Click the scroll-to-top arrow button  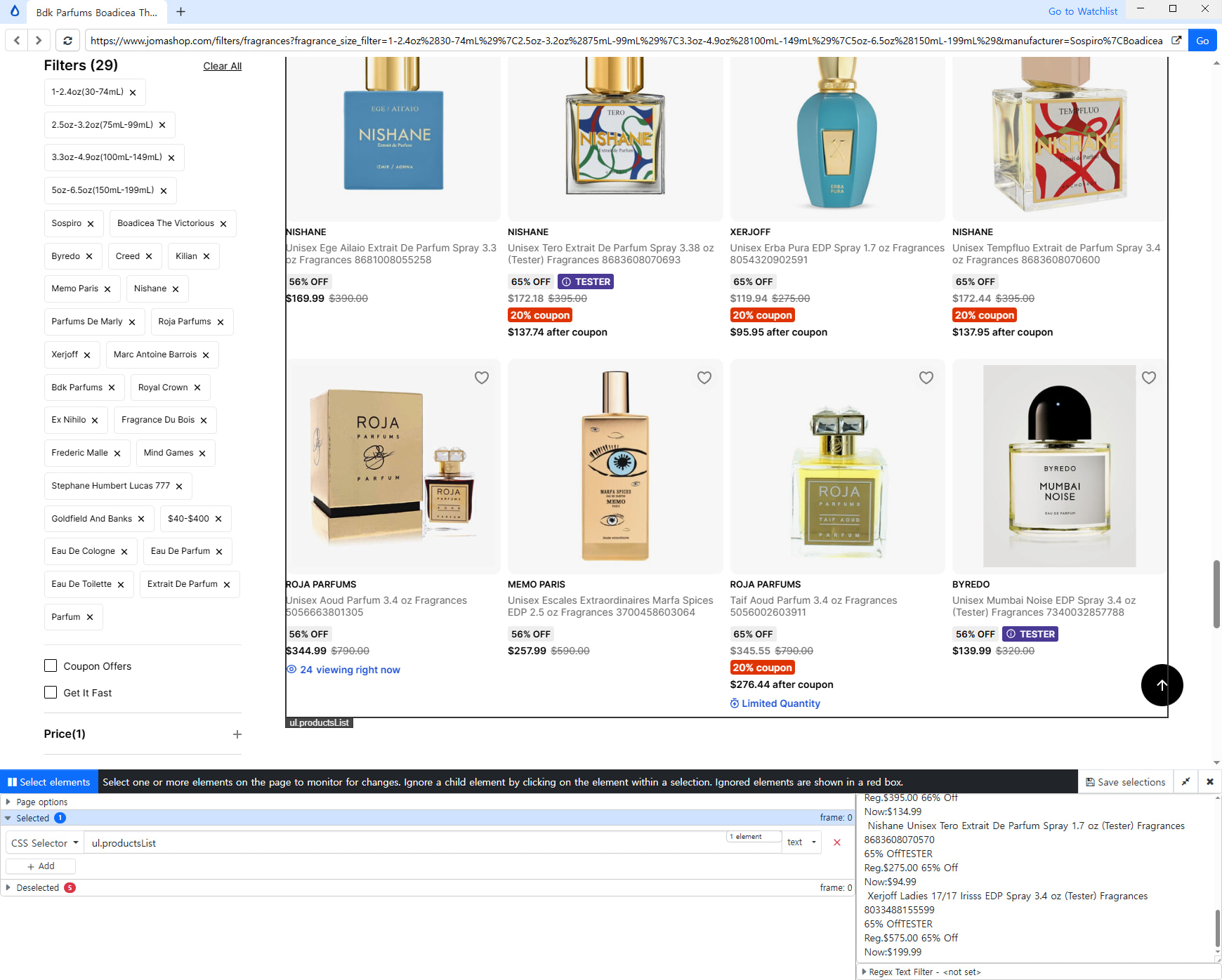[1162, 685]
